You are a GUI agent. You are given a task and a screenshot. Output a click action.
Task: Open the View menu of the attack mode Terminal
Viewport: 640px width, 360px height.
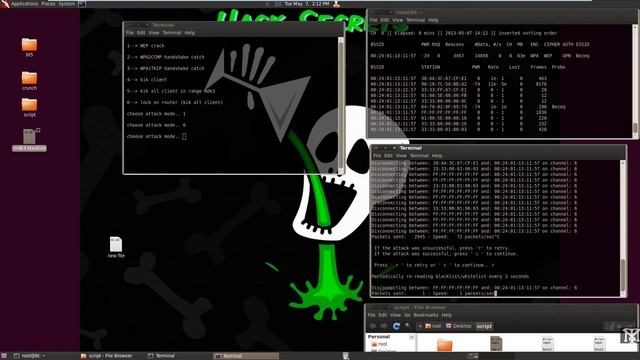pos(154,33)
